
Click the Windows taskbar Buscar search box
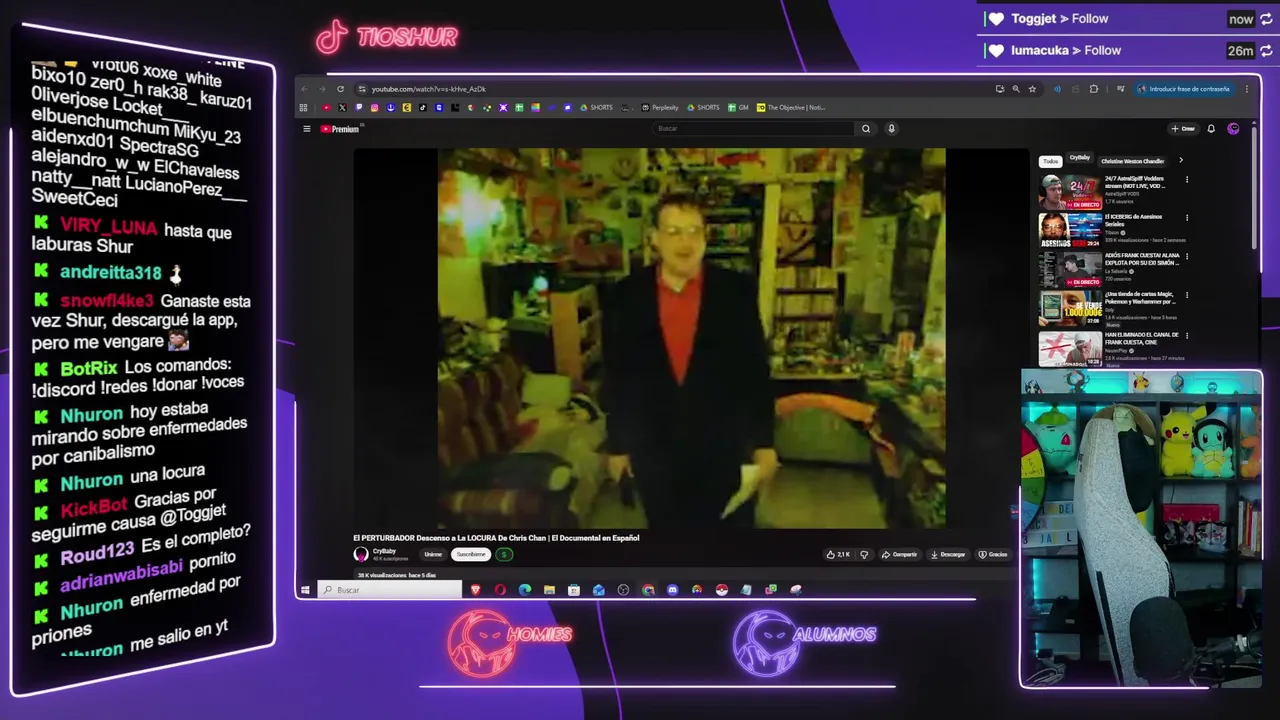[x=390, y=590]
